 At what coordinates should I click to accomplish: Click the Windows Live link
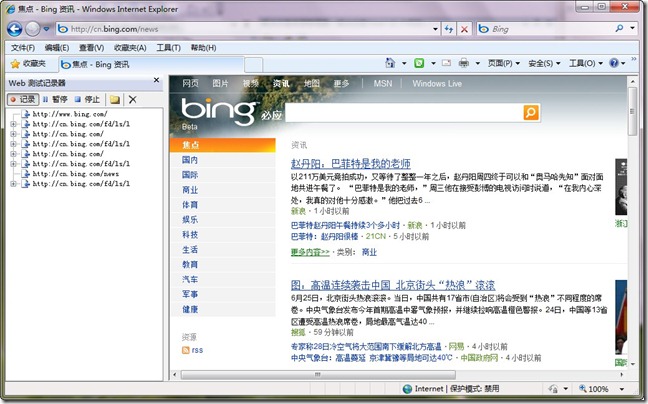click(x=437, y=83)
